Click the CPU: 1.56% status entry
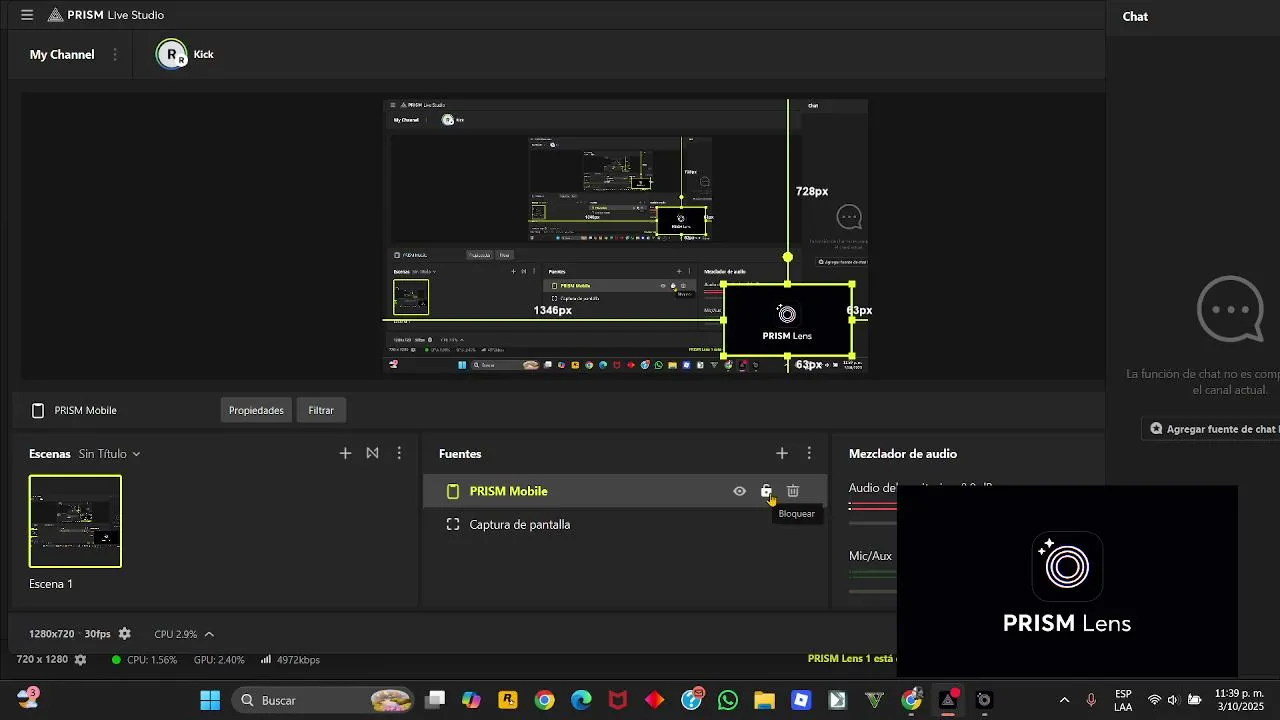The width and height of the screenshot is (1280, 720). 145,660
